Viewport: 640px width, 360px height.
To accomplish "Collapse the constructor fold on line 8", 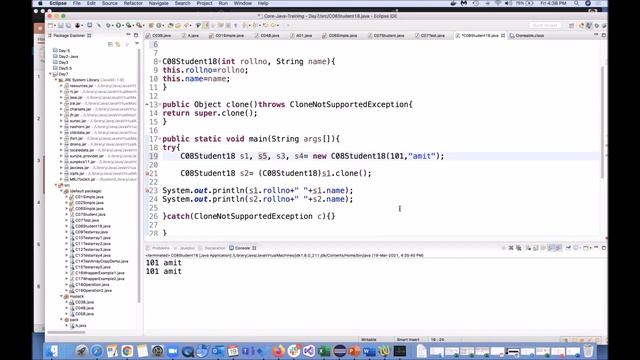I will click(160, 62).
